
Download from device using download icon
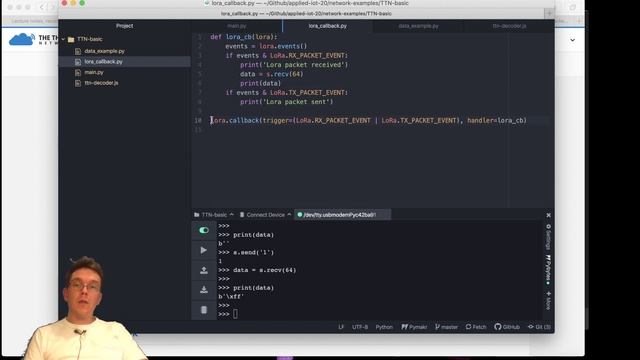[204, 290]
